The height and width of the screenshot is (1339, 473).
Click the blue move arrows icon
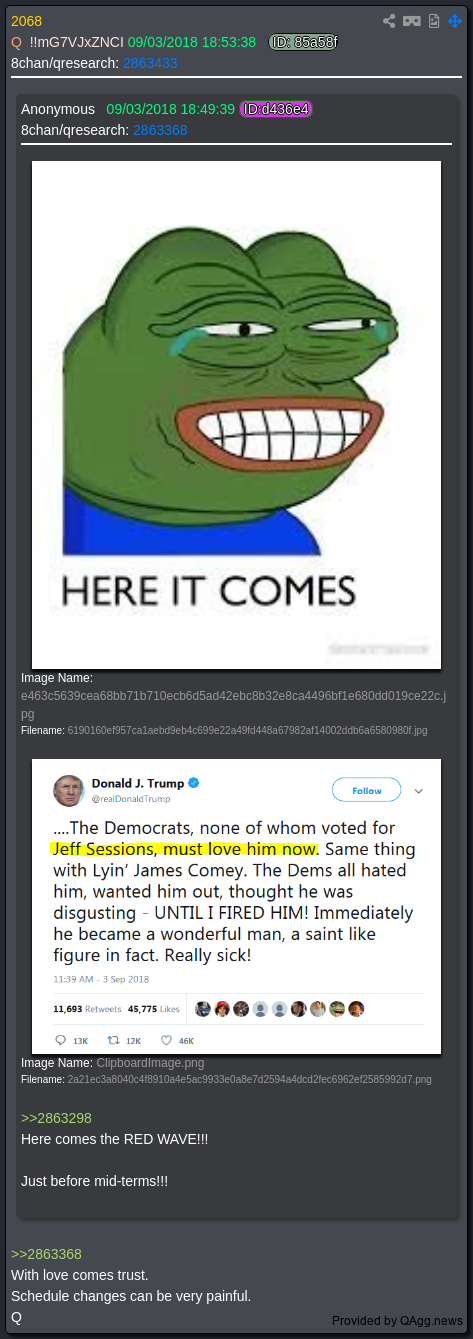(x=456, y=21)
